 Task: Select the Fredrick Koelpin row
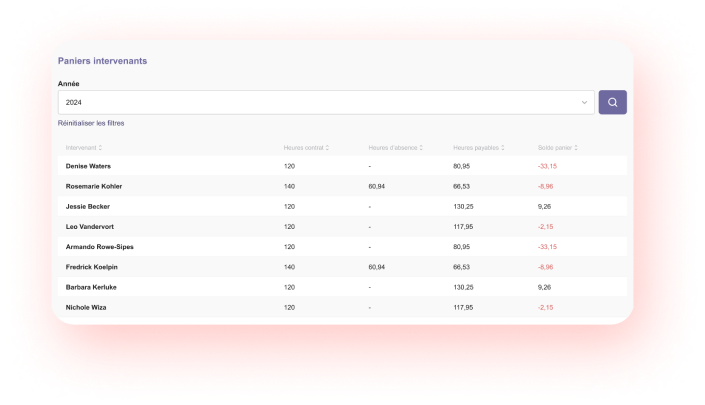(92, 267)
